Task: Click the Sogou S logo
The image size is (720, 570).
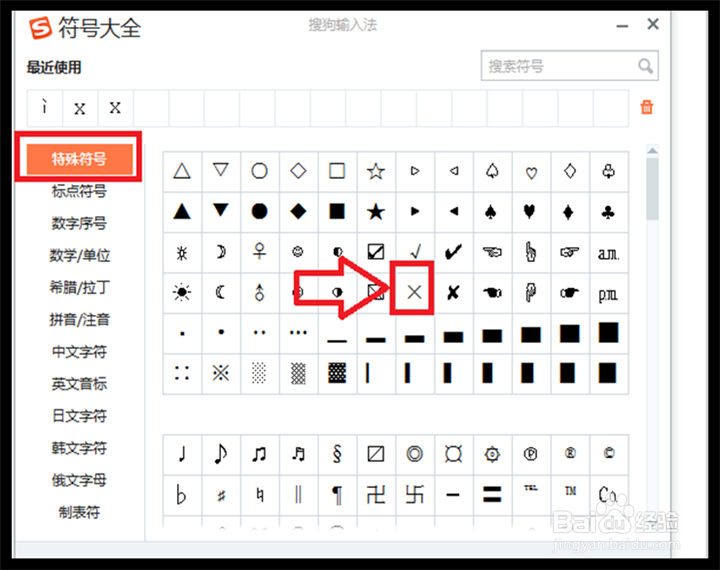Action: (40, 28)
